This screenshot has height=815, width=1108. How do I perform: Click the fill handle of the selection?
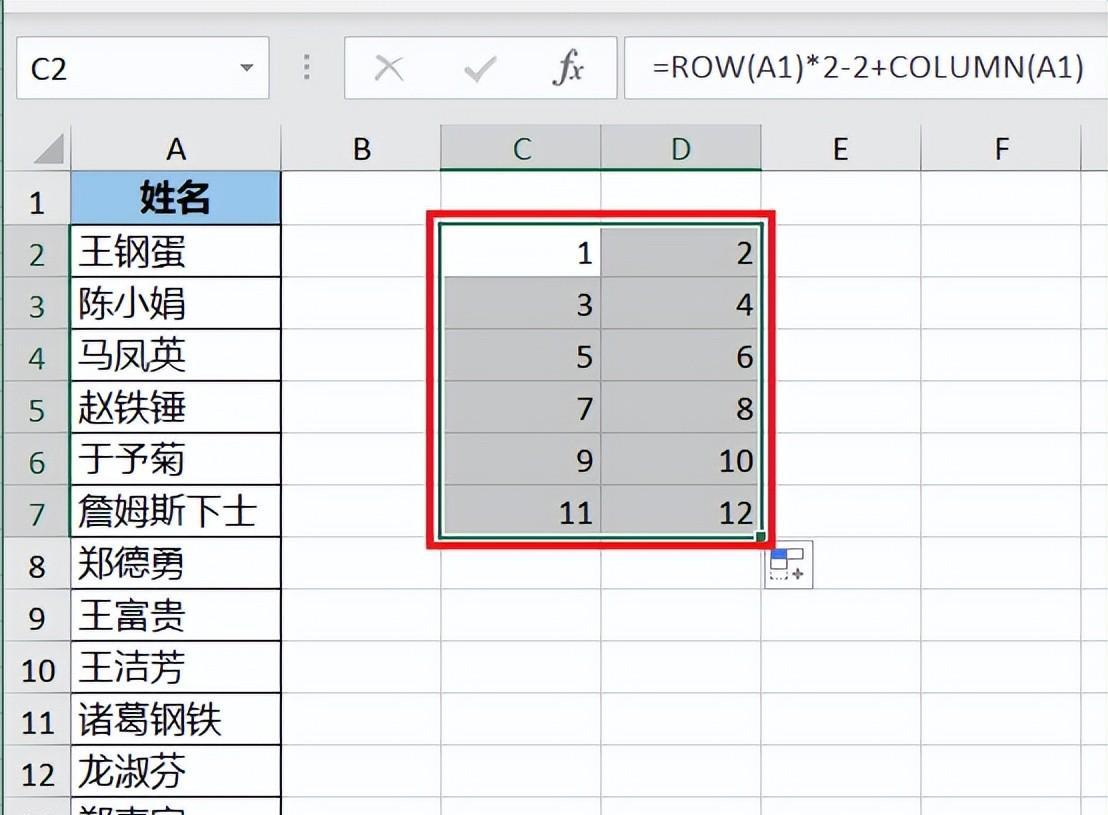click(x=760, y=537)
